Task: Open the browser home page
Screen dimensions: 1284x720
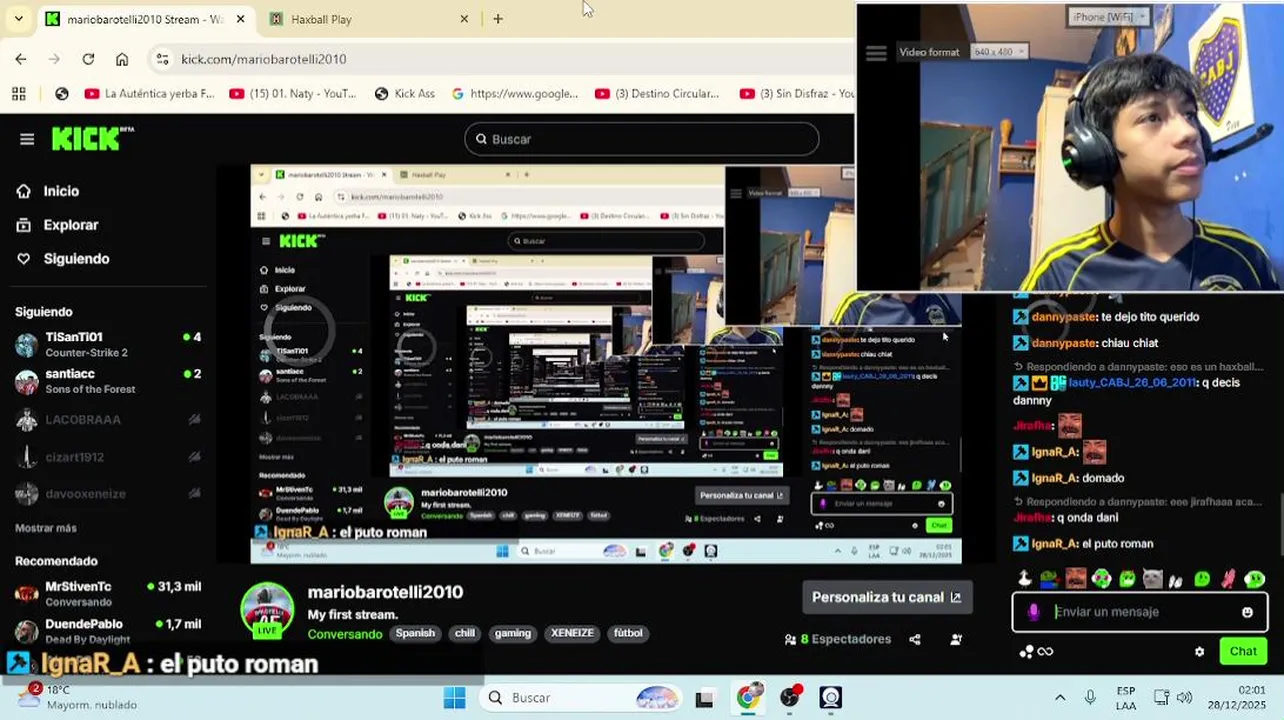Action: click(x=122, y=59)
